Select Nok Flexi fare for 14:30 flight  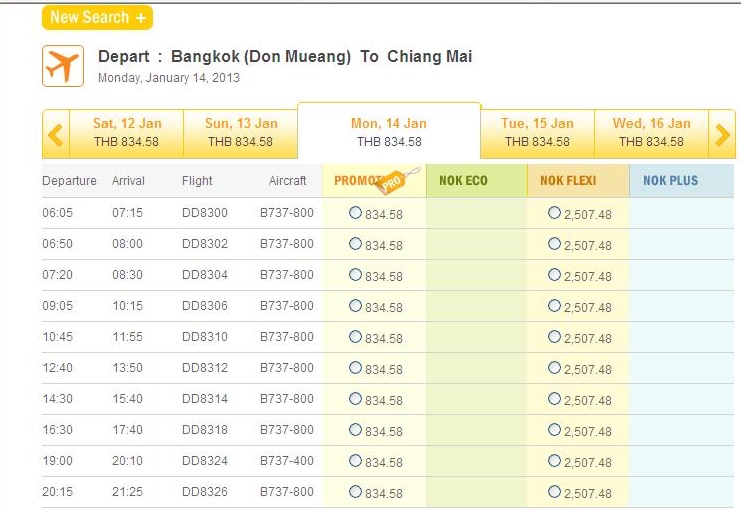pyautogui.click(x=554, y=399)
